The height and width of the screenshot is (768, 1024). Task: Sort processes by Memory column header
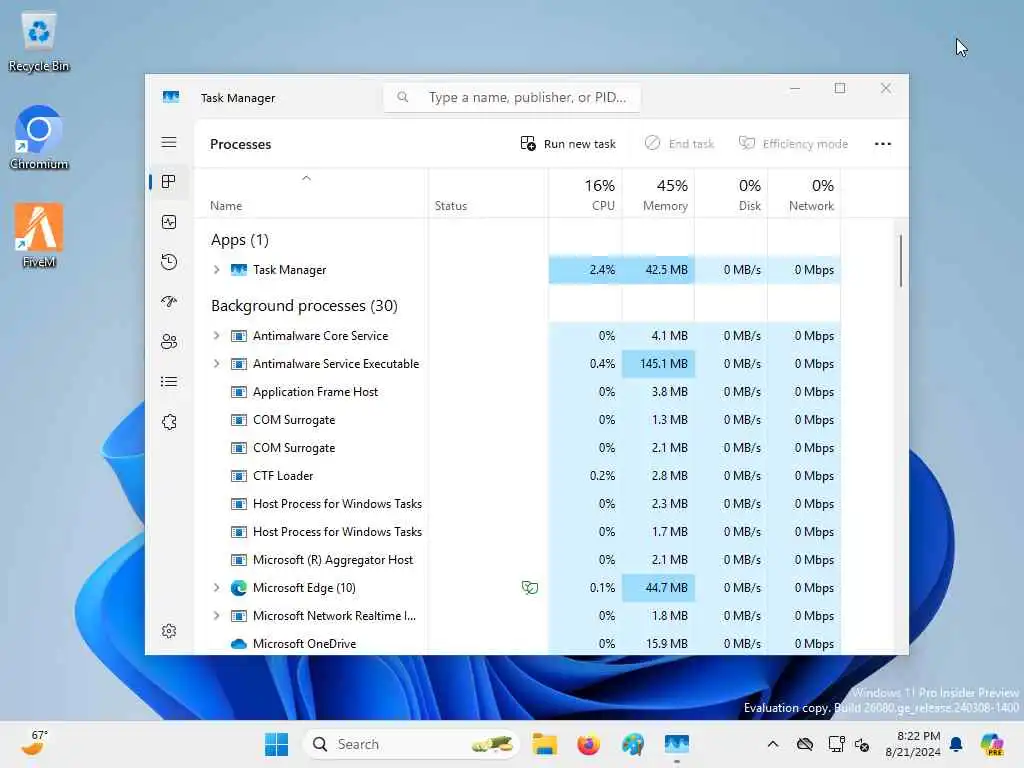[x=658, y=195]
